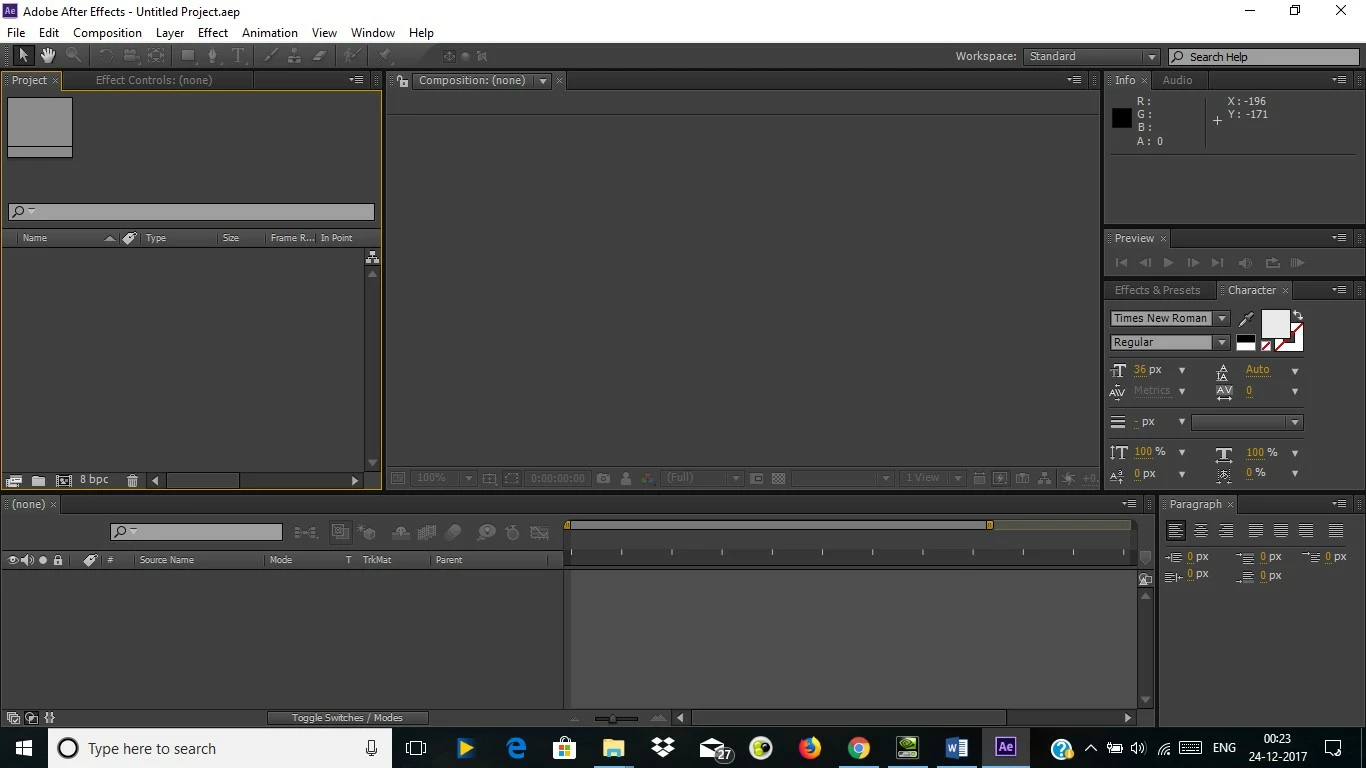Open the Layer menu
This screenshot has width=1366, height=768.
(x=170, y=33)
